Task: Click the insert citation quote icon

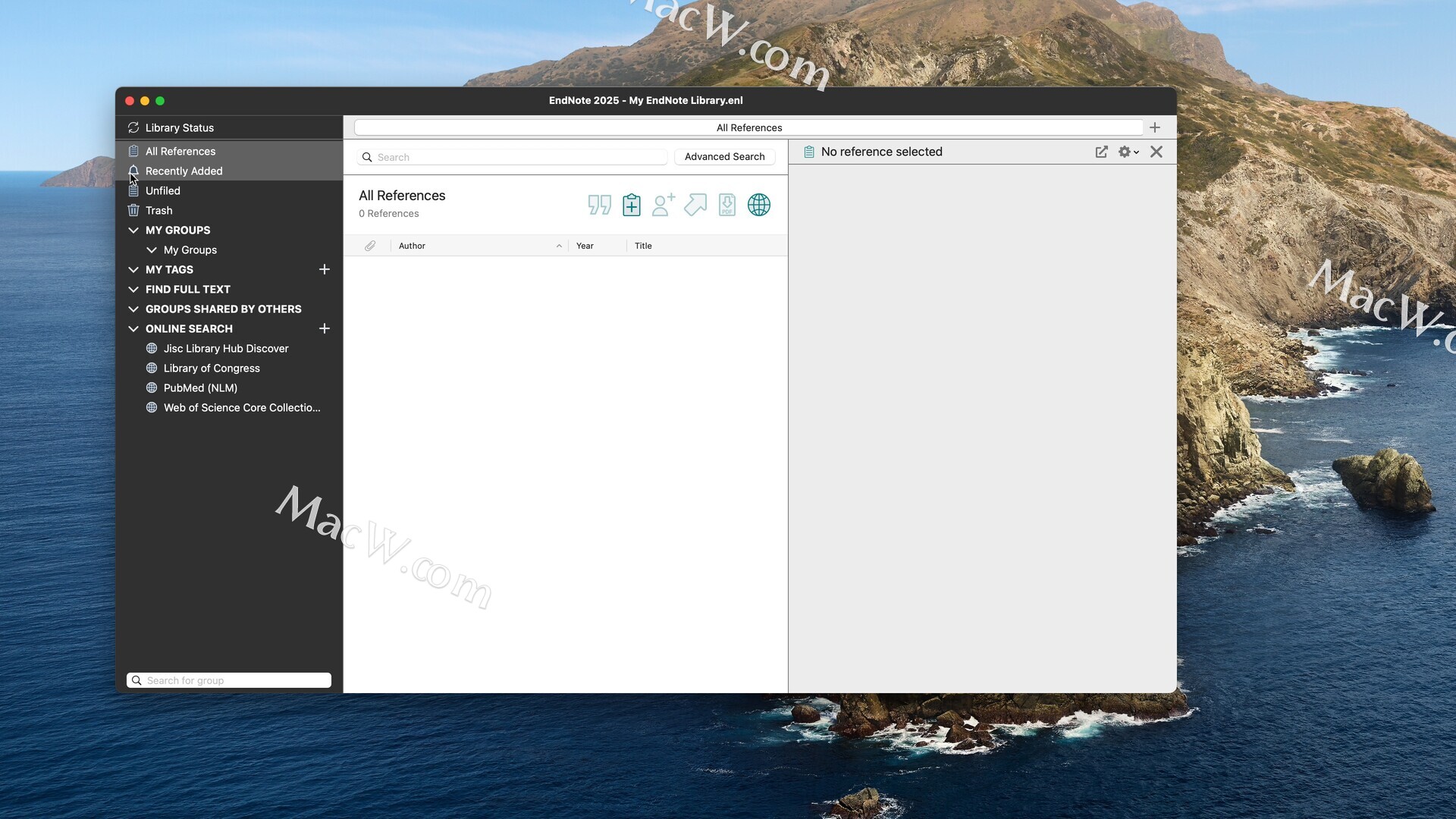Action: point(599,205)
